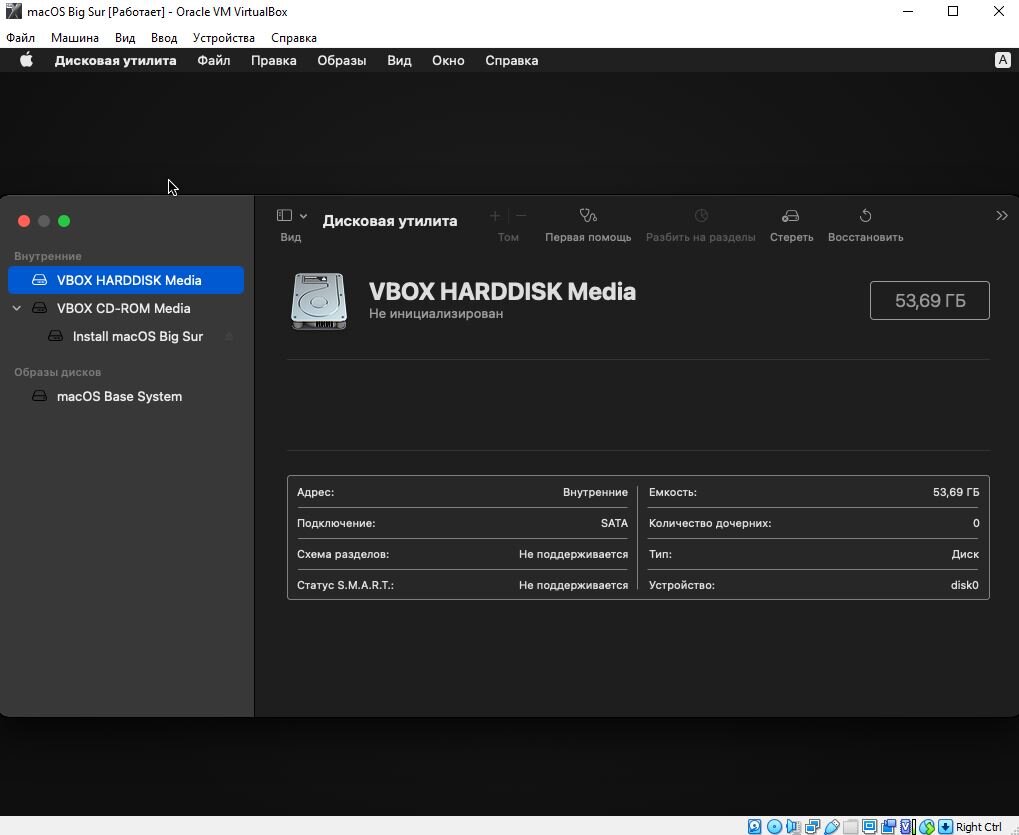Click the VirtualBox app icon in the title bar
The image size is (1019, 835).
click(14, 12)
